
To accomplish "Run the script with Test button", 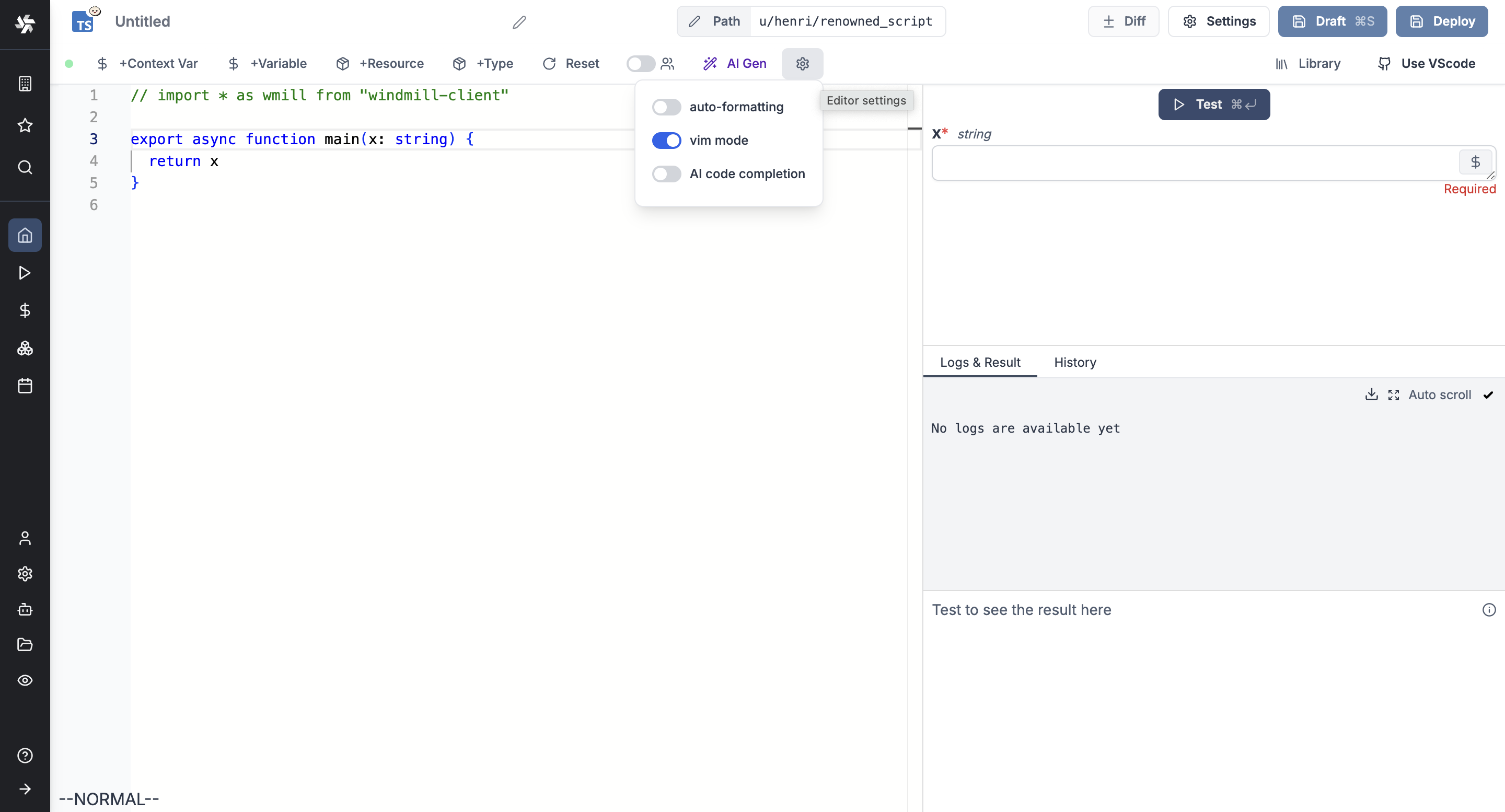I will point(1213,105).
